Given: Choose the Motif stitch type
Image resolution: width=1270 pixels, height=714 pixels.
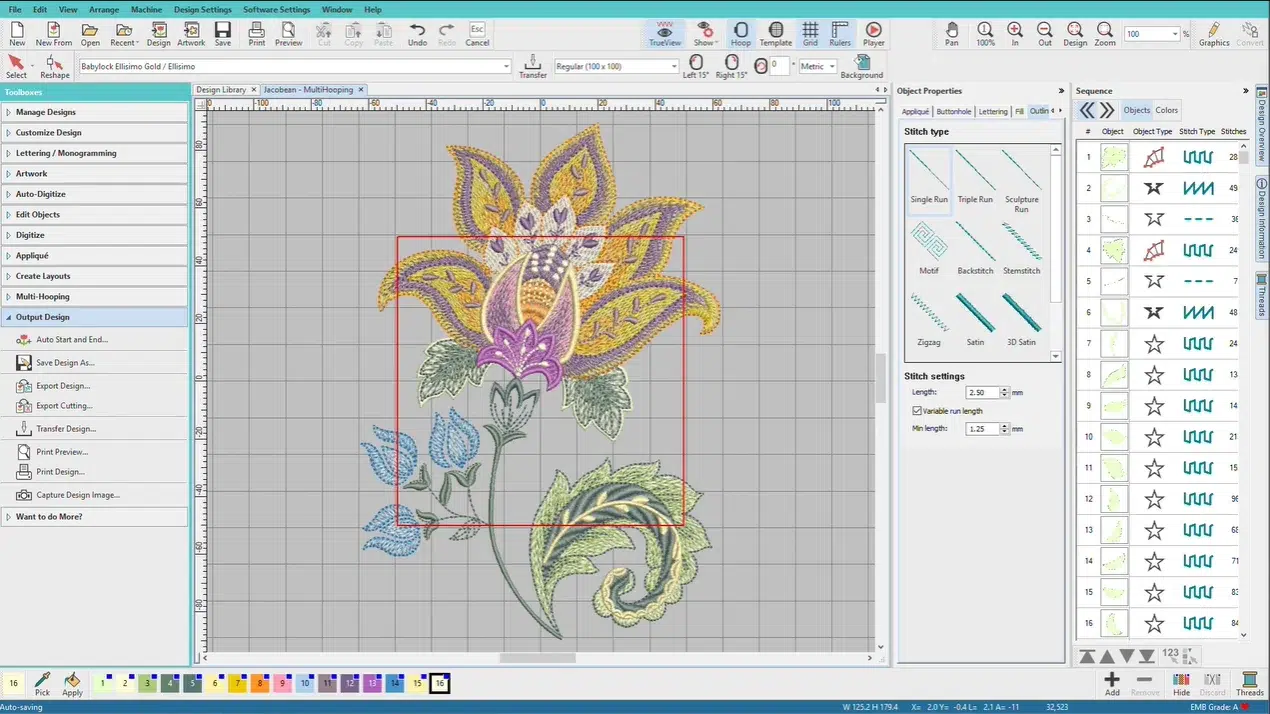Looking at the screenshot, I should tap(929, 249).
